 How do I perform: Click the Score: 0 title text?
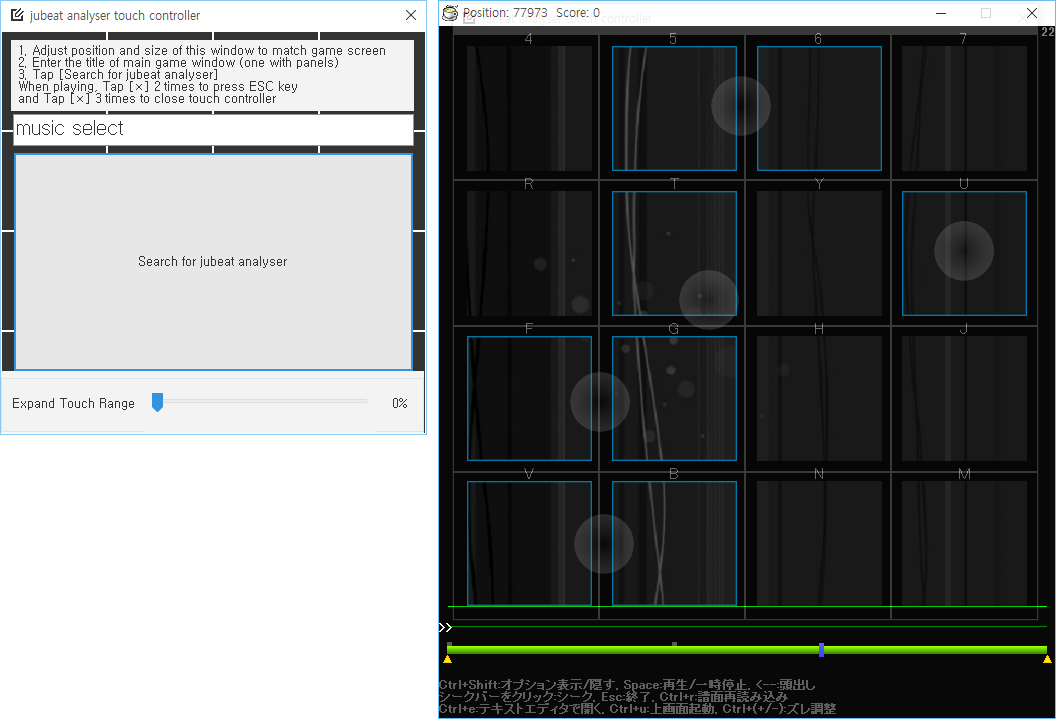click(578, 13)
